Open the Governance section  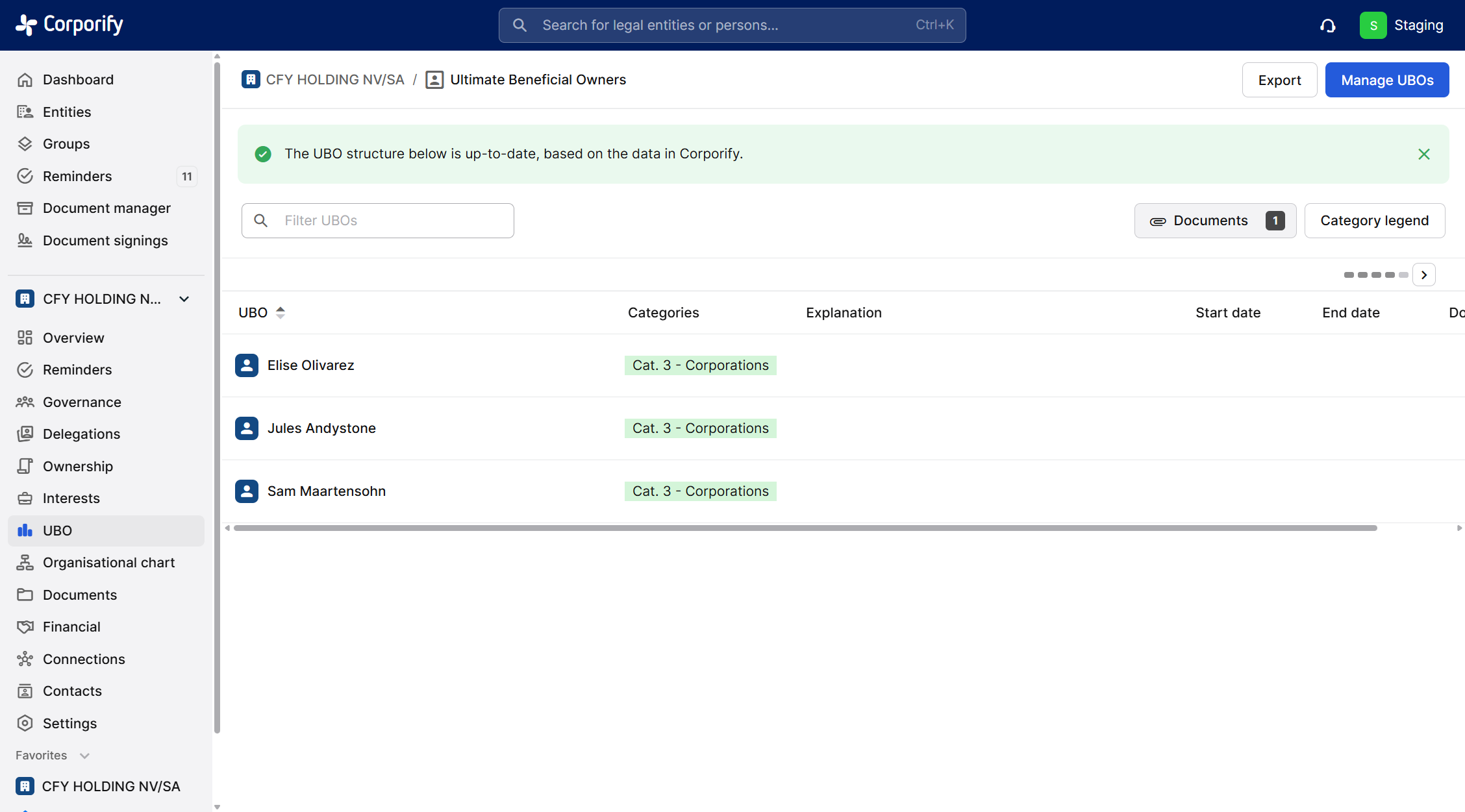[x=82, y=402]
